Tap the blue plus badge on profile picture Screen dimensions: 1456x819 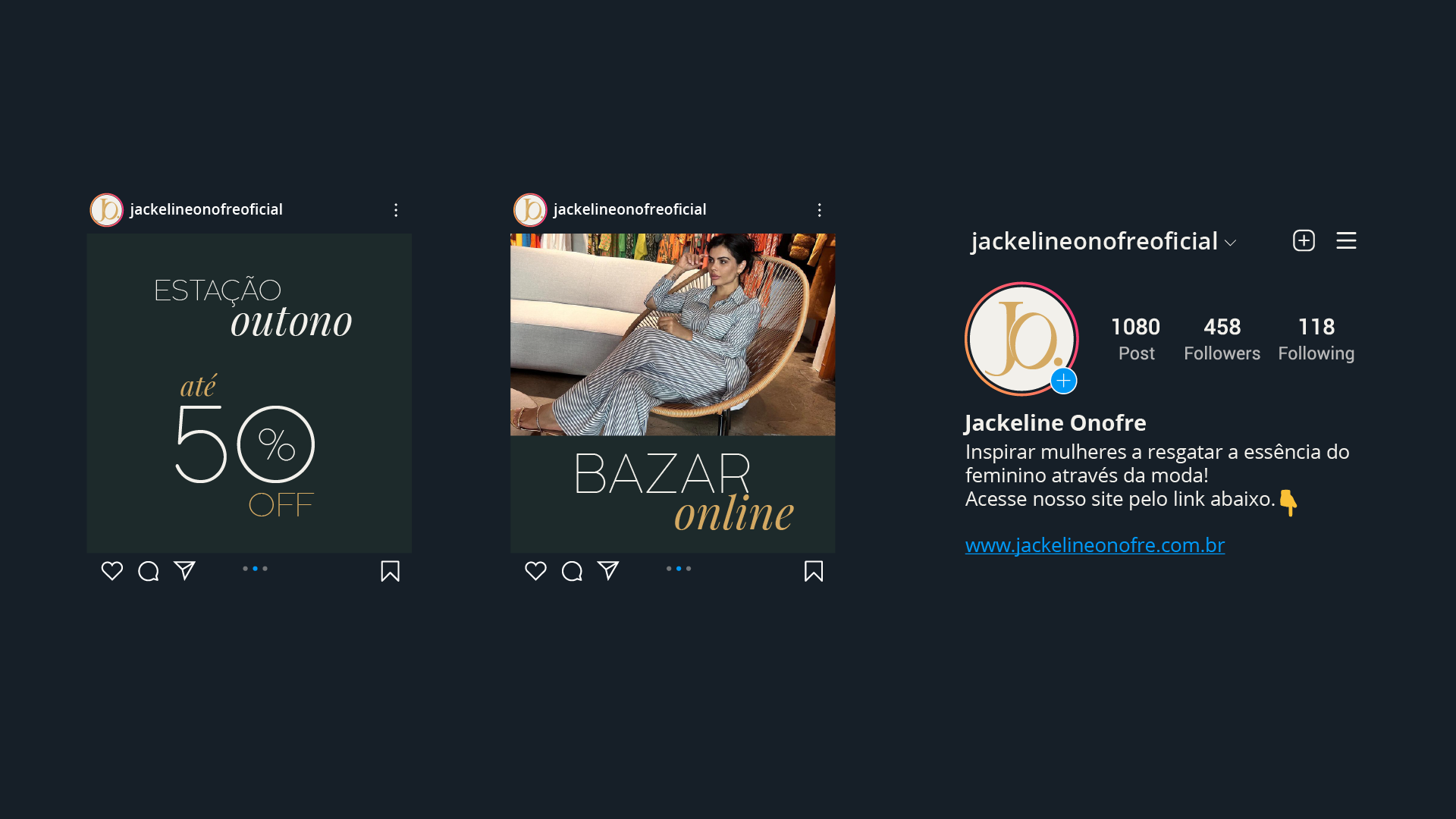1063,381
